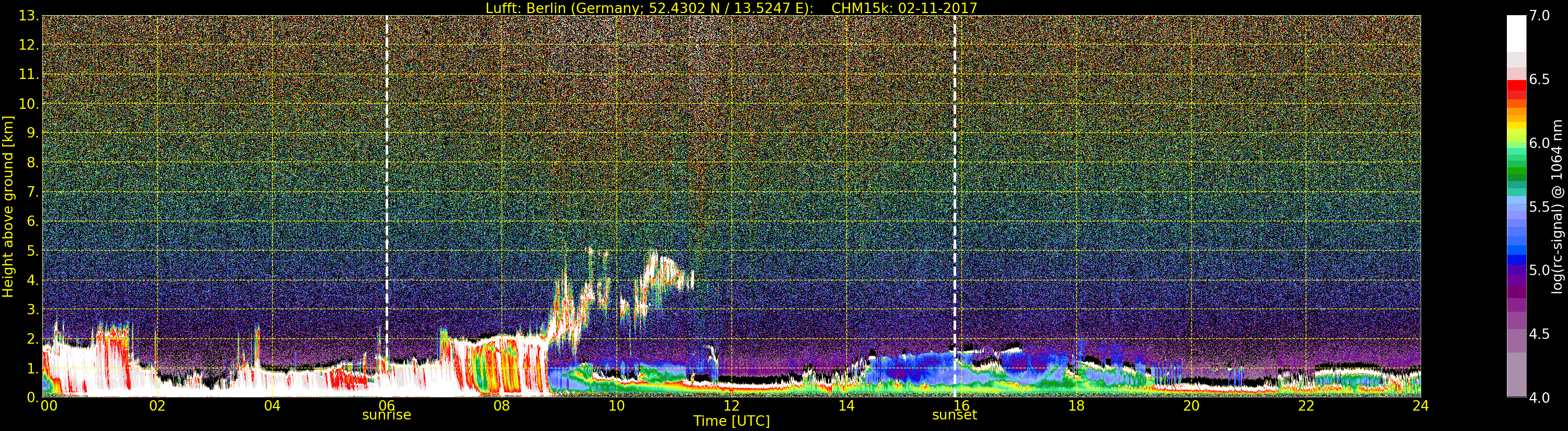Click the time-axis tick label '18'
Image resolution: width=1568 pixels, height=431 pixels.
(1076, 405)
